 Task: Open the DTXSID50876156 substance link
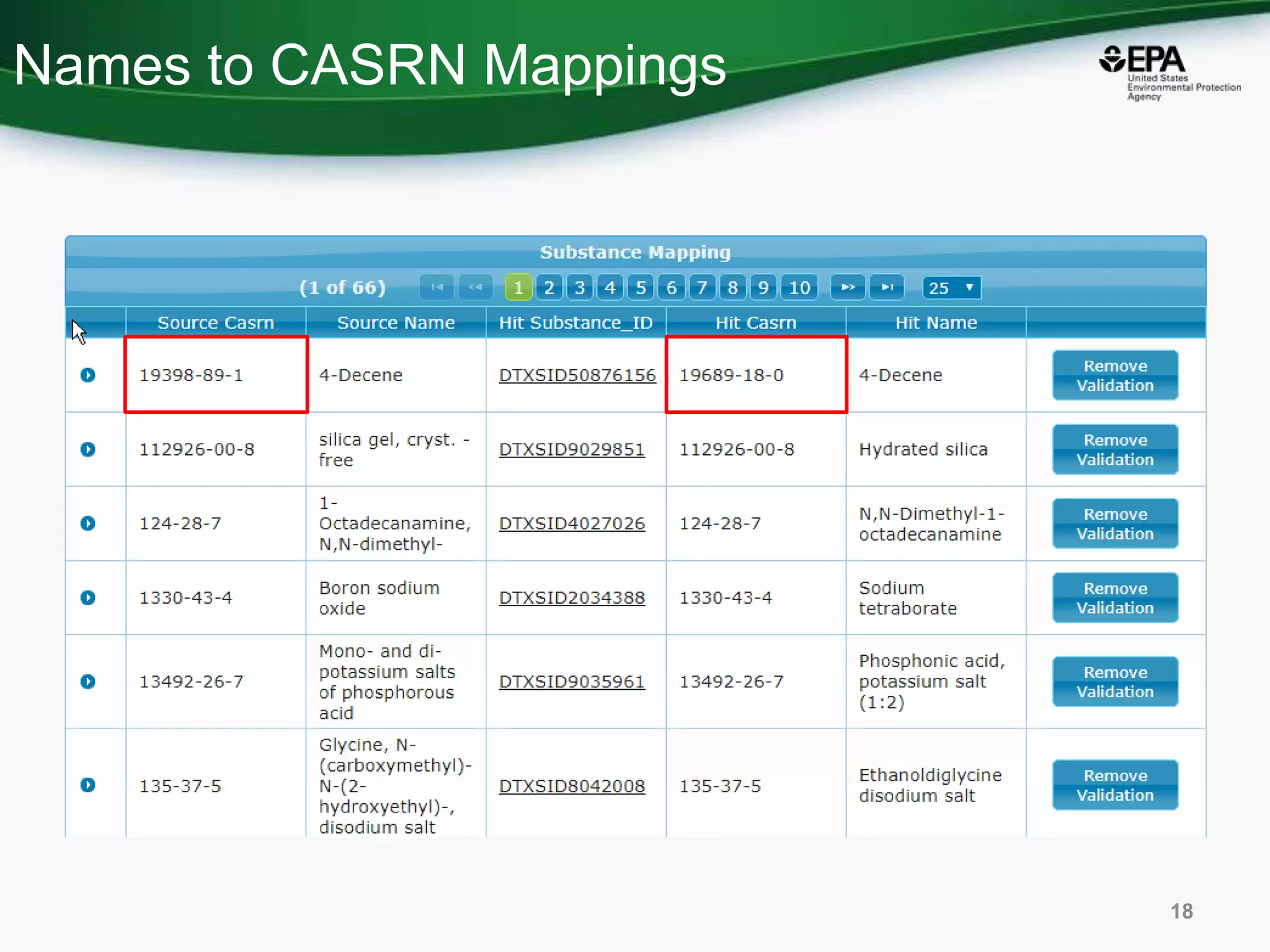pyautogui.click(x=577, y=376)
